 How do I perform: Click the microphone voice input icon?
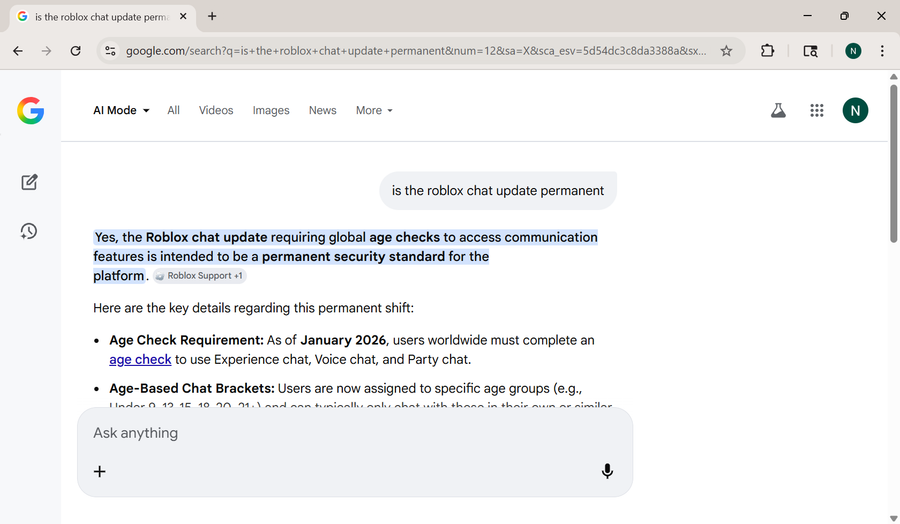click(607, 471)
